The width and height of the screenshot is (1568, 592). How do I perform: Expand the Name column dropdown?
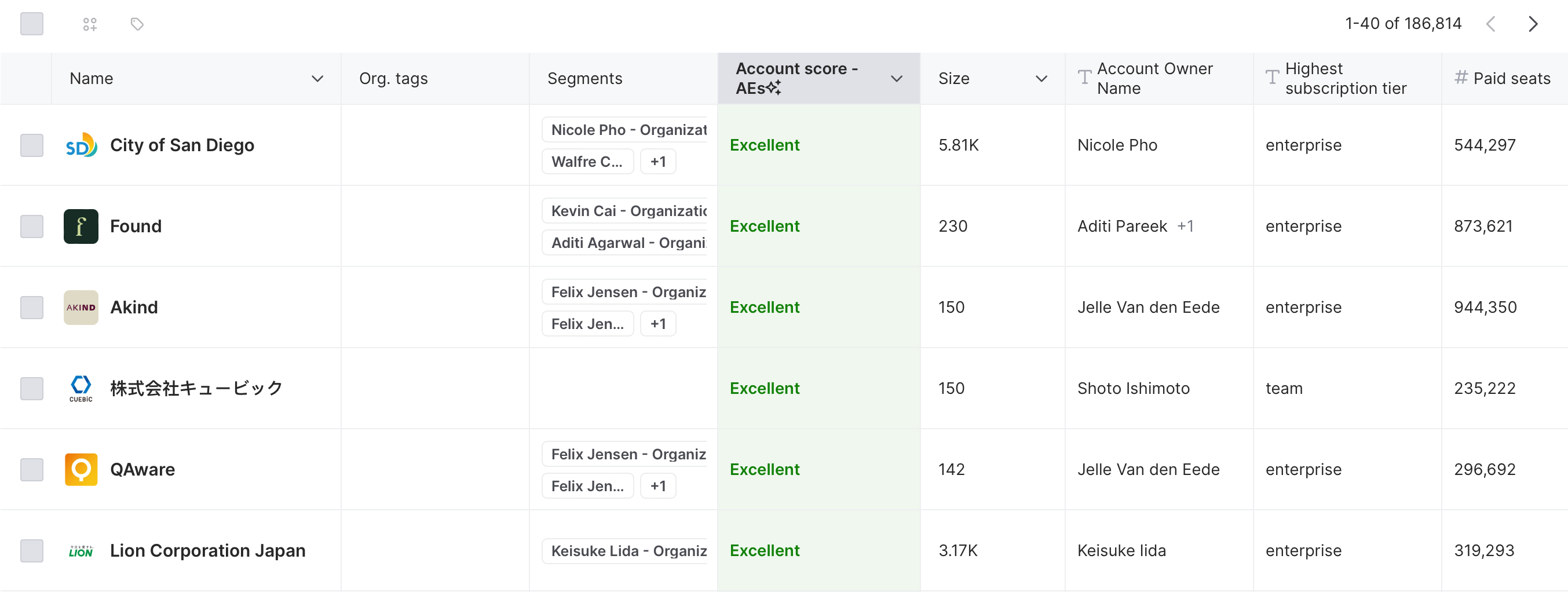tap(317, 78)
